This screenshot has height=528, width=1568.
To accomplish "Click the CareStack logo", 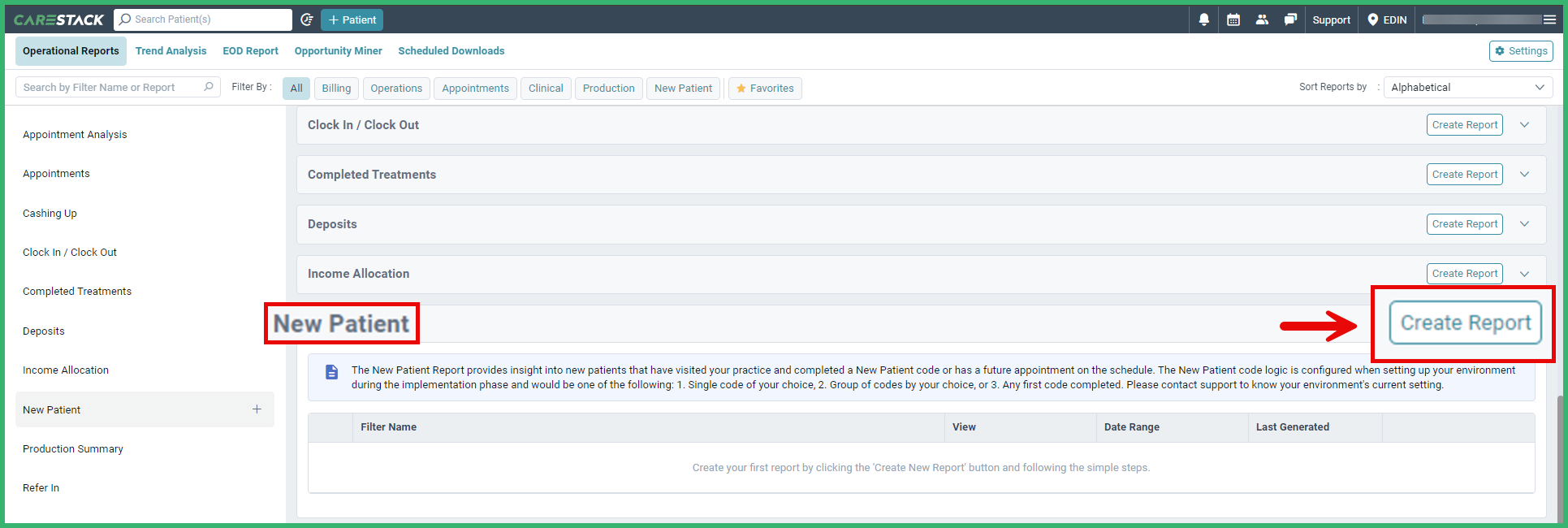I will pyautogui.click(x=58, y=19).
